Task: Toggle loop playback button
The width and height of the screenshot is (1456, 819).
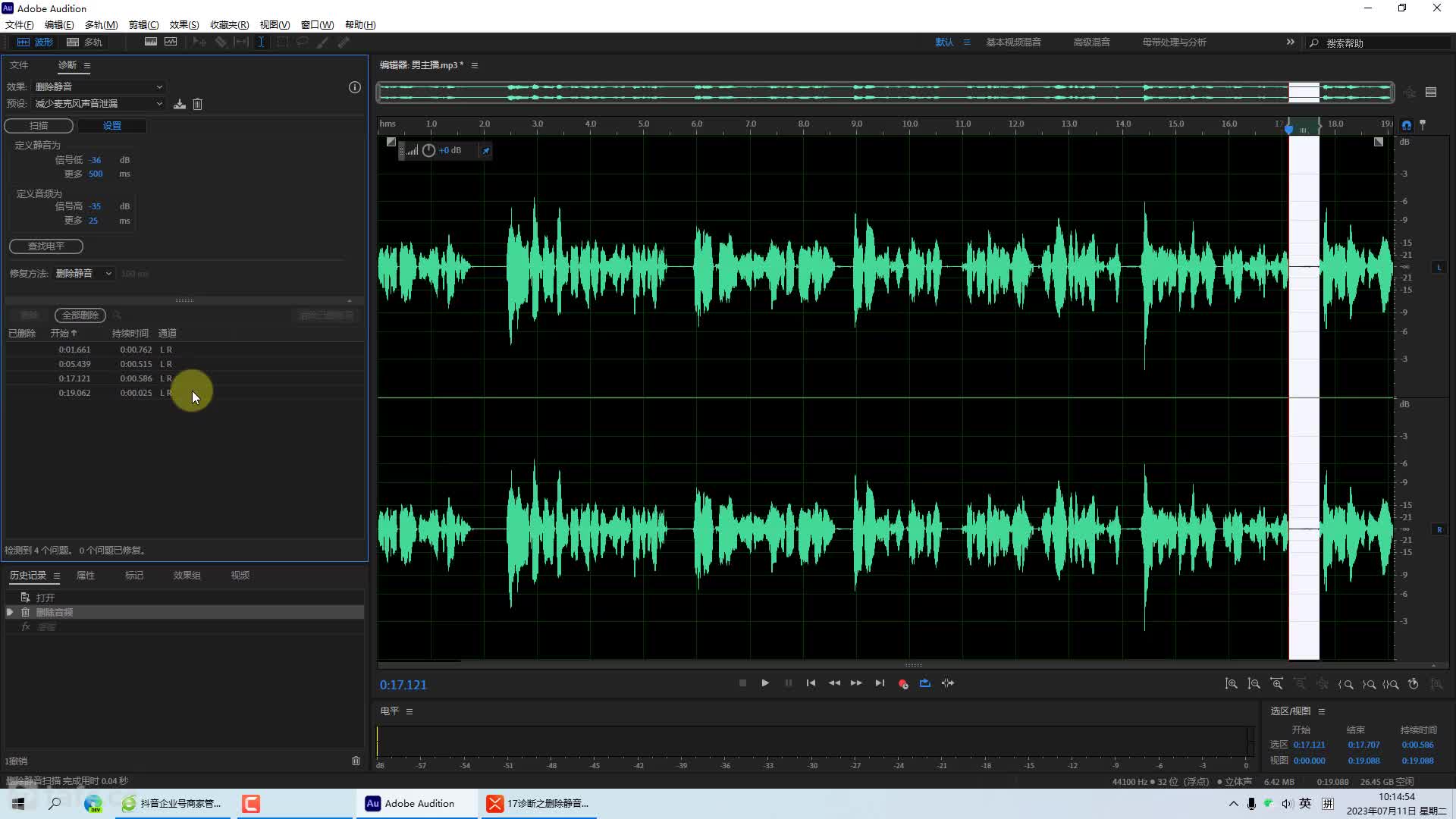Action: click(x=925, y=683)
